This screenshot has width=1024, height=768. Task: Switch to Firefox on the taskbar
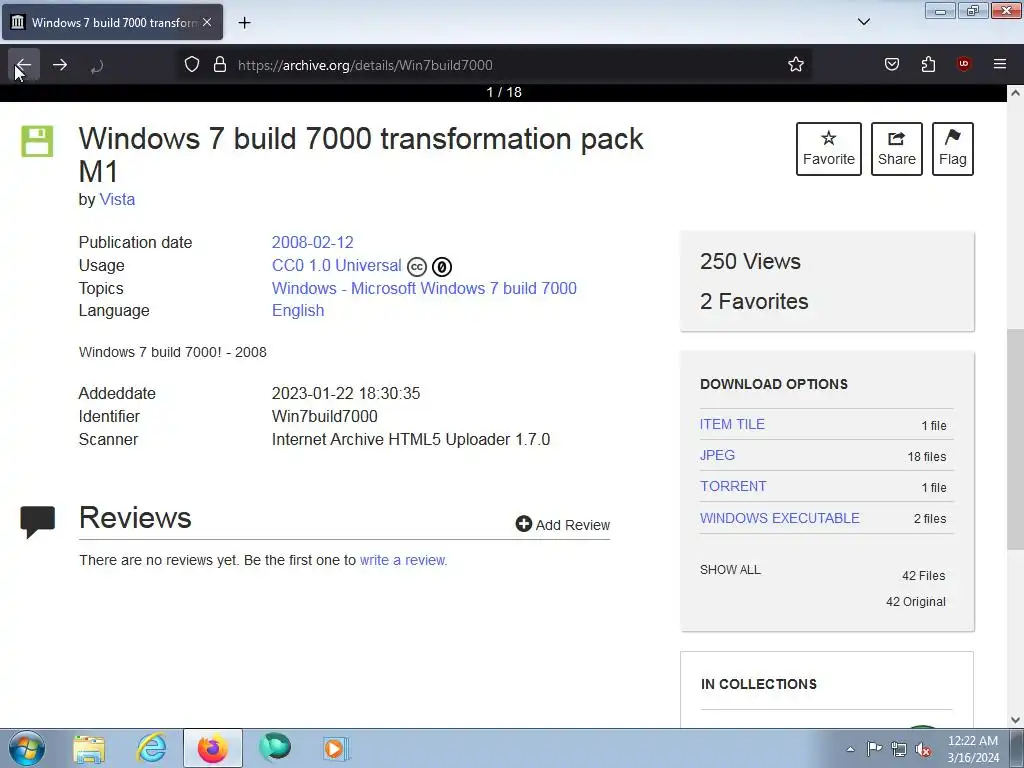coord(213,748)
